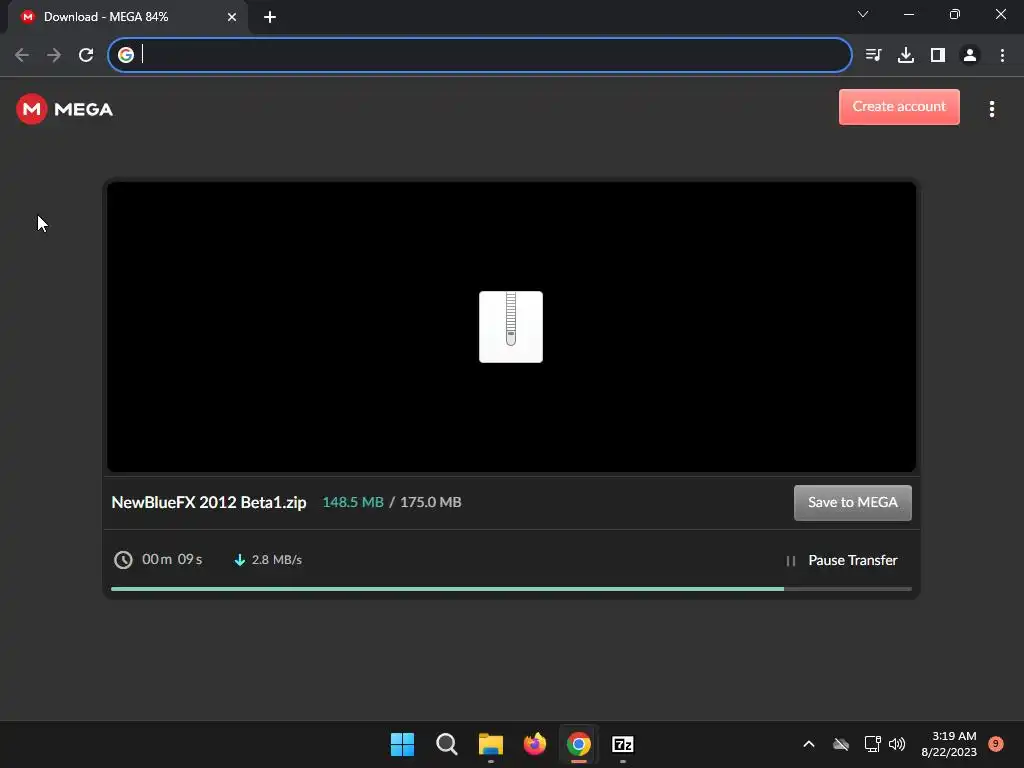This screenshot has width=1024, height=768.
Task: Open taskbar Search
Action: (447, 744)
